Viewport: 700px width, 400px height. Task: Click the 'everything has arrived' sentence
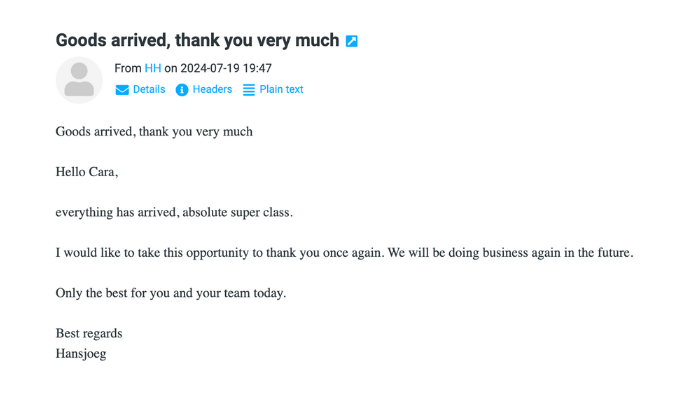point(174,212)
